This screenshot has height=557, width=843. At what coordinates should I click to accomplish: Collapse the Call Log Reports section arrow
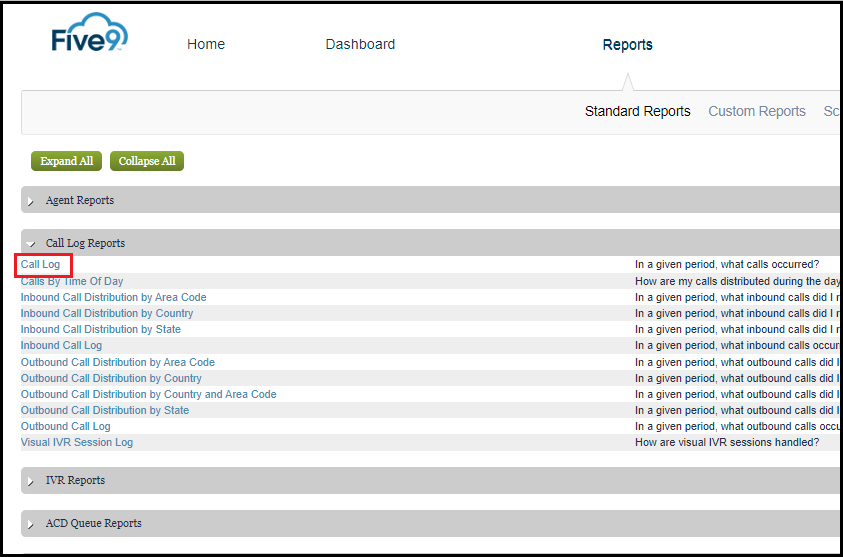pos(31,244)
